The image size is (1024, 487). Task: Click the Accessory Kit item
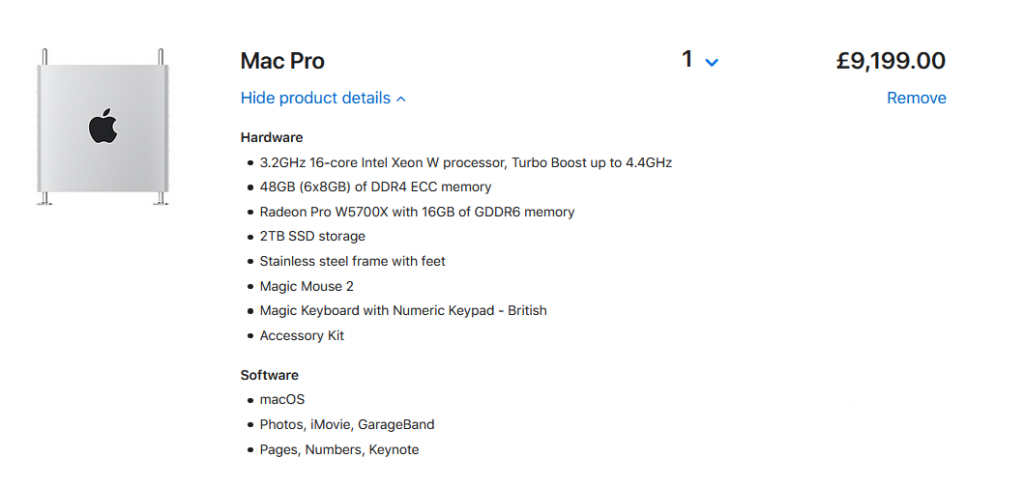pyautogui.click(x=302, y=336)
